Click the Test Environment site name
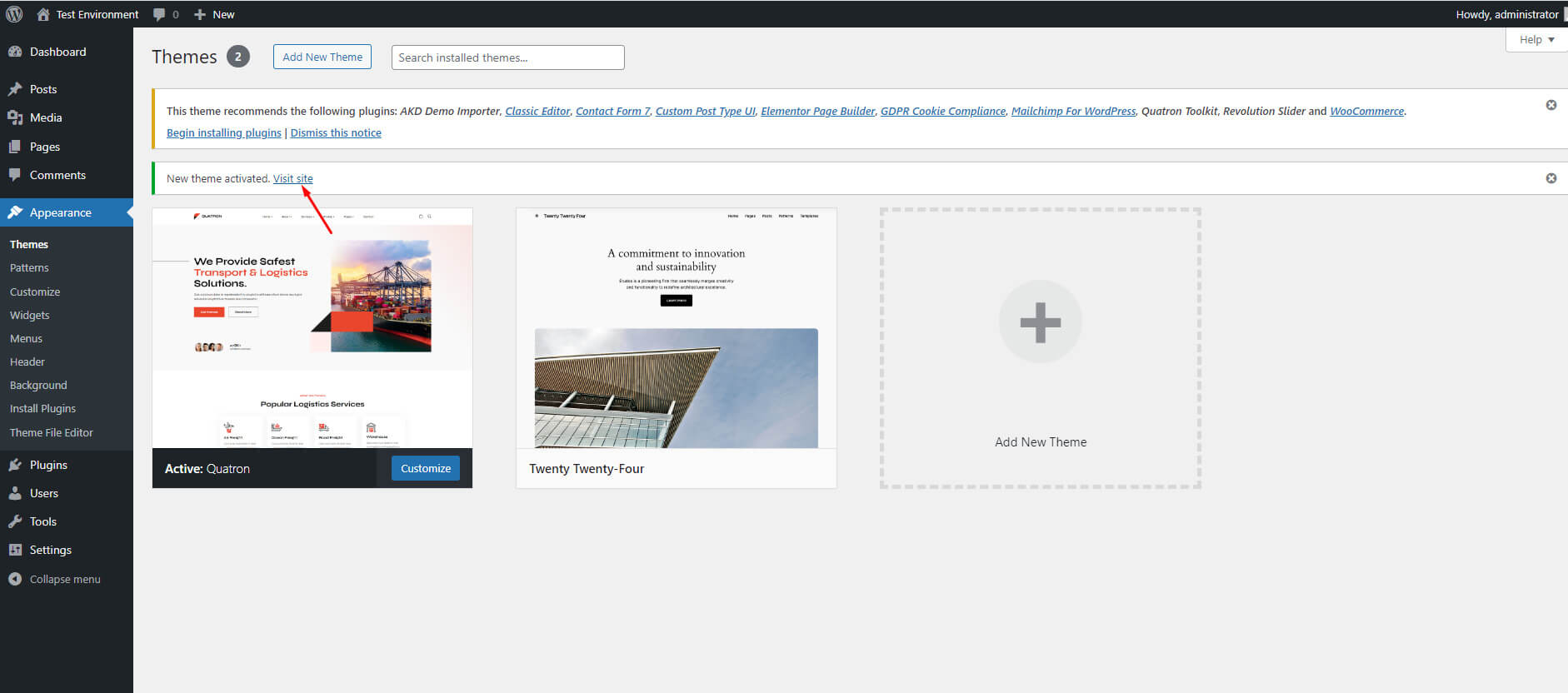 (97, 14)
